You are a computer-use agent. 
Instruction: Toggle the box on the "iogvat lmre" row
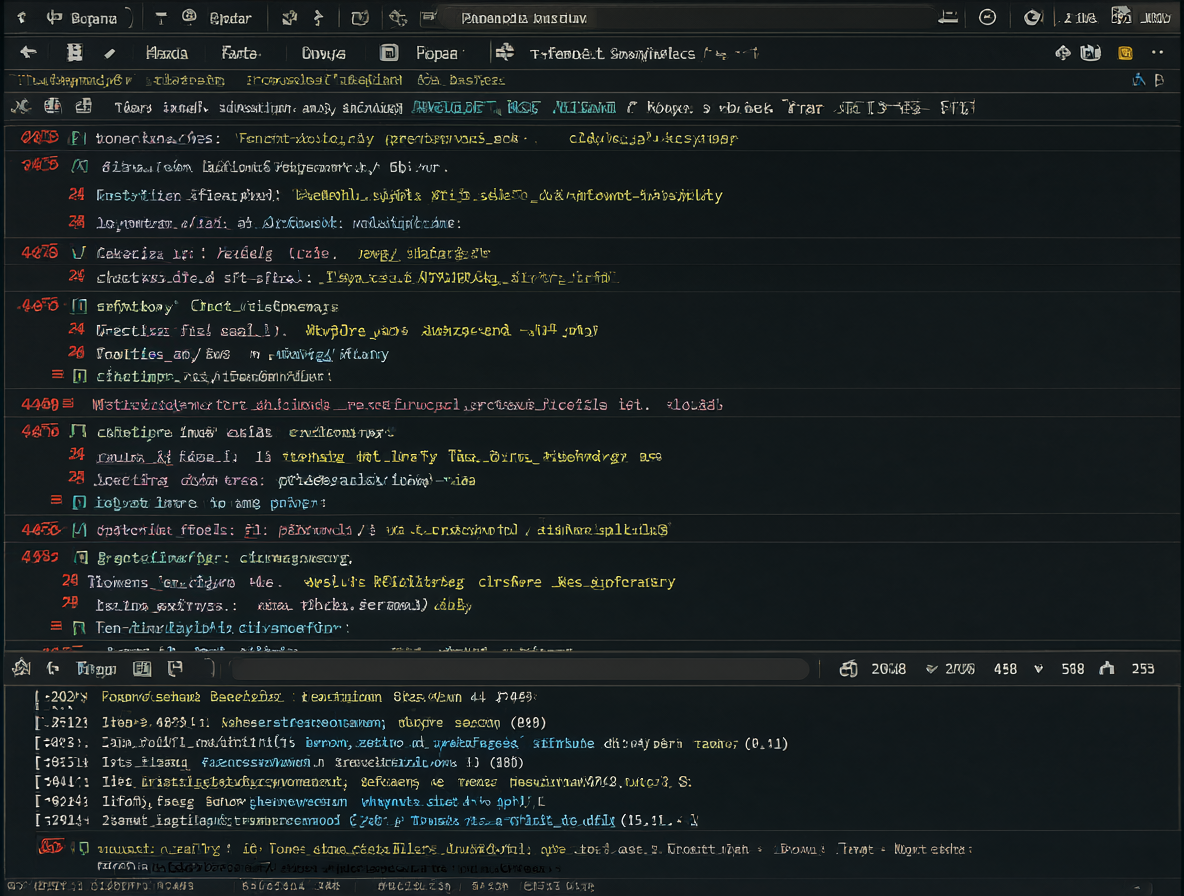tap(79, 503)
